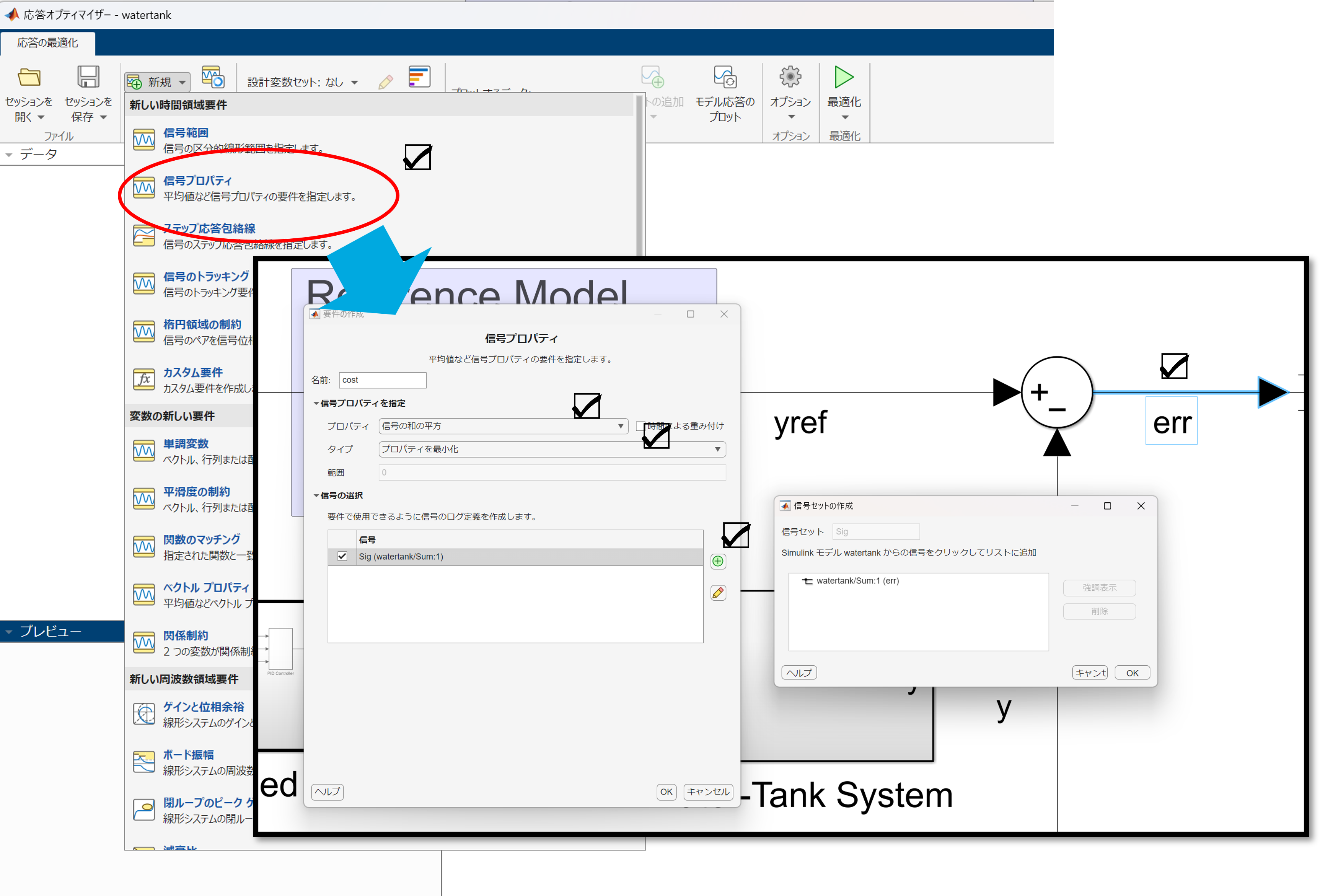Select the Response Optimization tab

pyautogui.click(x=48, y=42)
